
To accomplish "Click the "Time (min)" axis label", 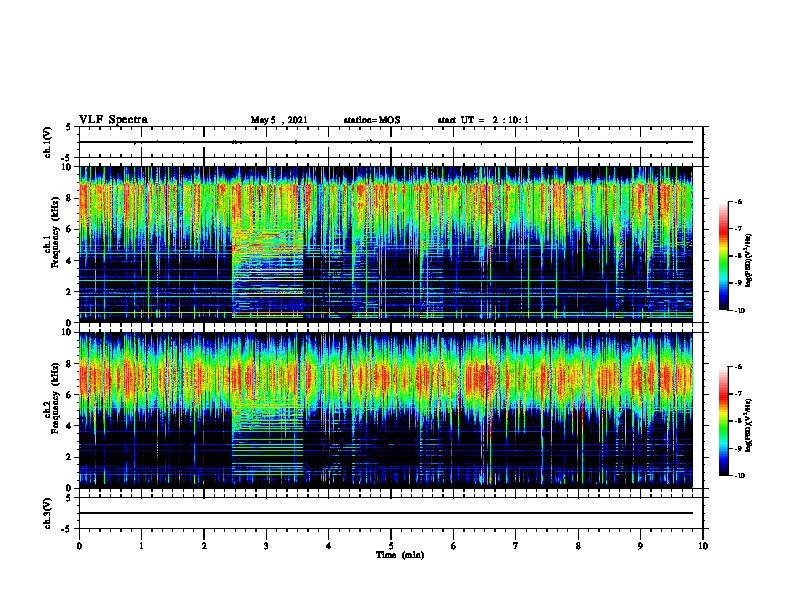I will (400, 555).
